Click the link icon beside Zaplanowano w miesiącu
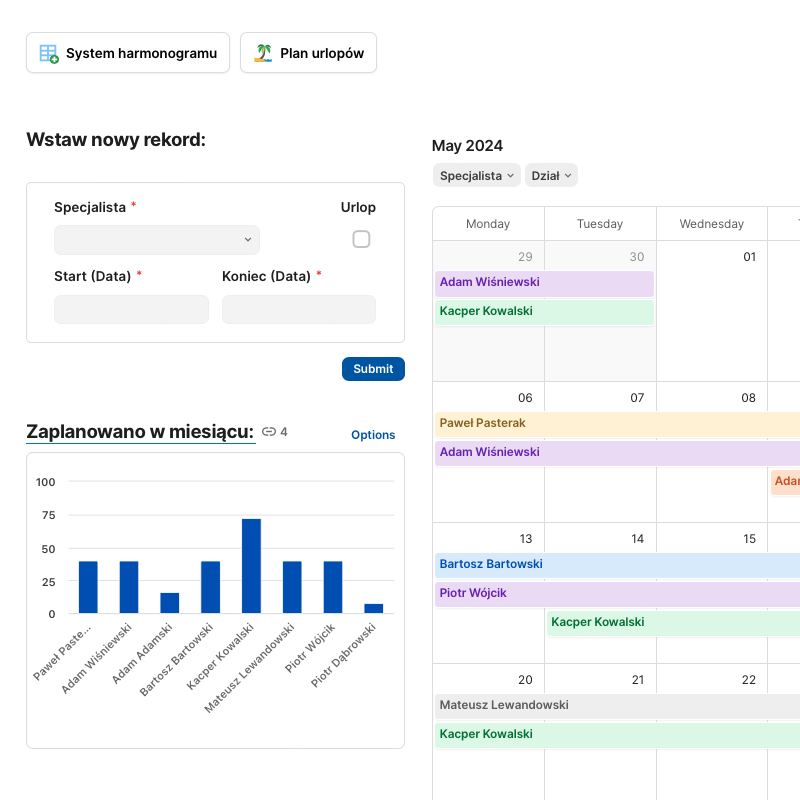The height and width of the screenshot is (800, 800). coord(268,432)
